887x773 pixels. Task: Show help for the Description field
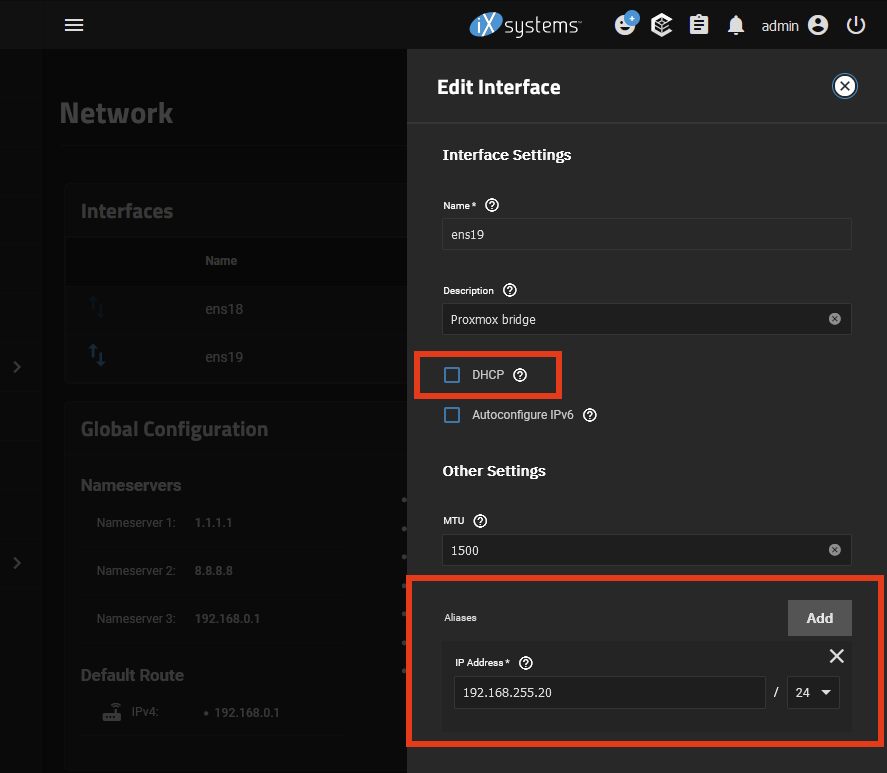pos(510,291)
